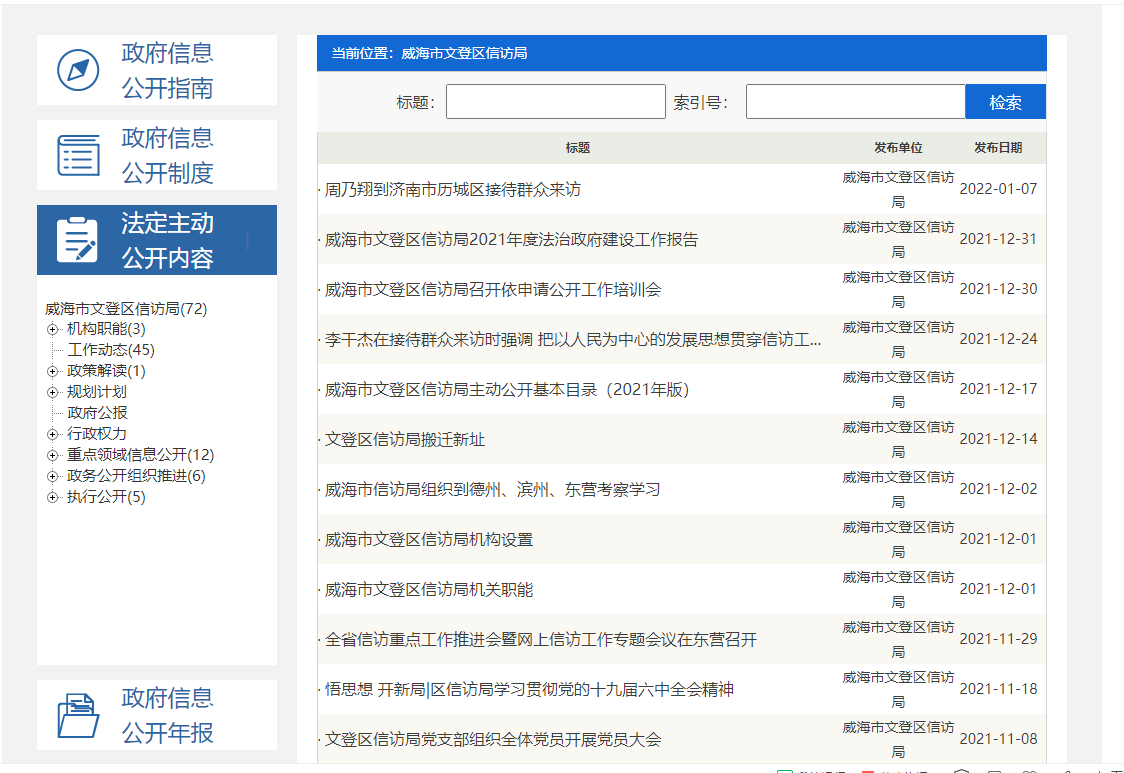1124x773 pixels.
Task: Focus the 标题 search input field
Action: [555, 102]
